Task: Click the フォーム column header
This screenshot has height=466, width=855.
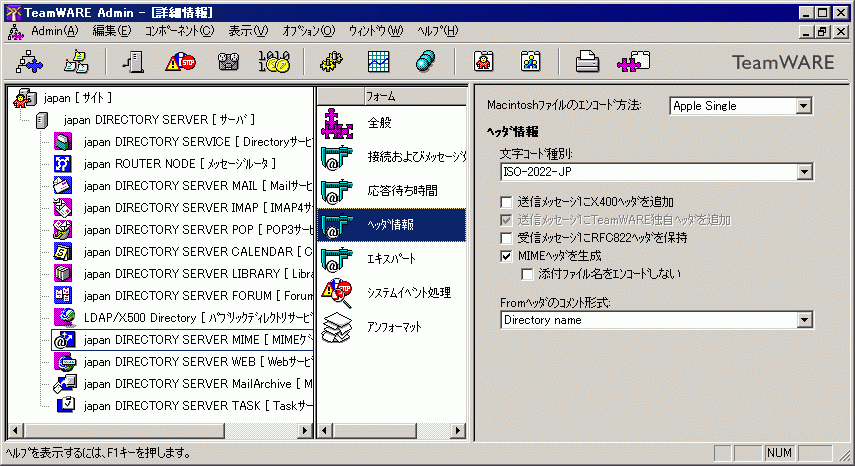Action: [416, 96]
